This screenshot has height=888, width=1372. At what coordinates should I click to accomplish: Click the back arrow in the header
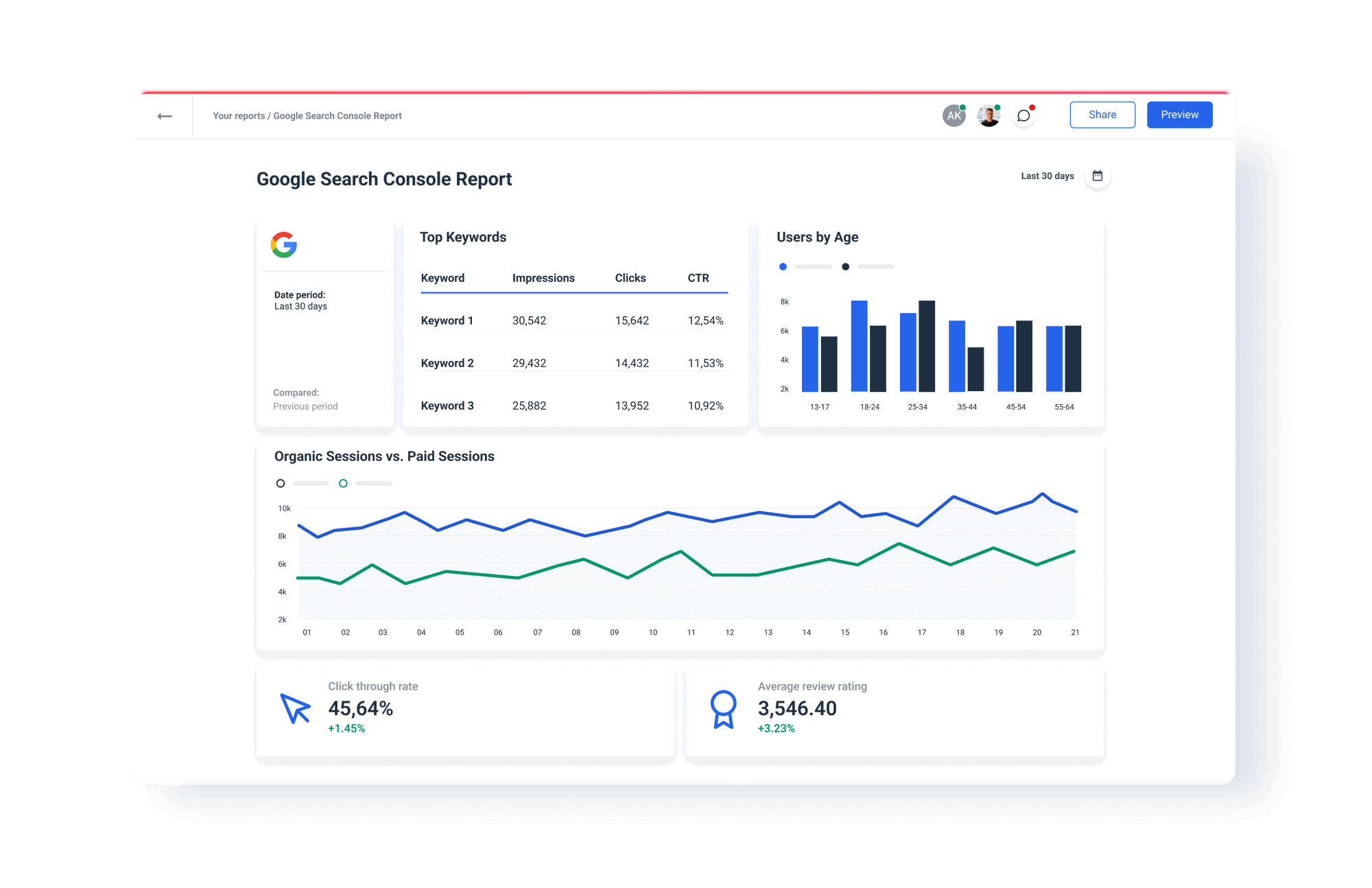pos(164,115)
